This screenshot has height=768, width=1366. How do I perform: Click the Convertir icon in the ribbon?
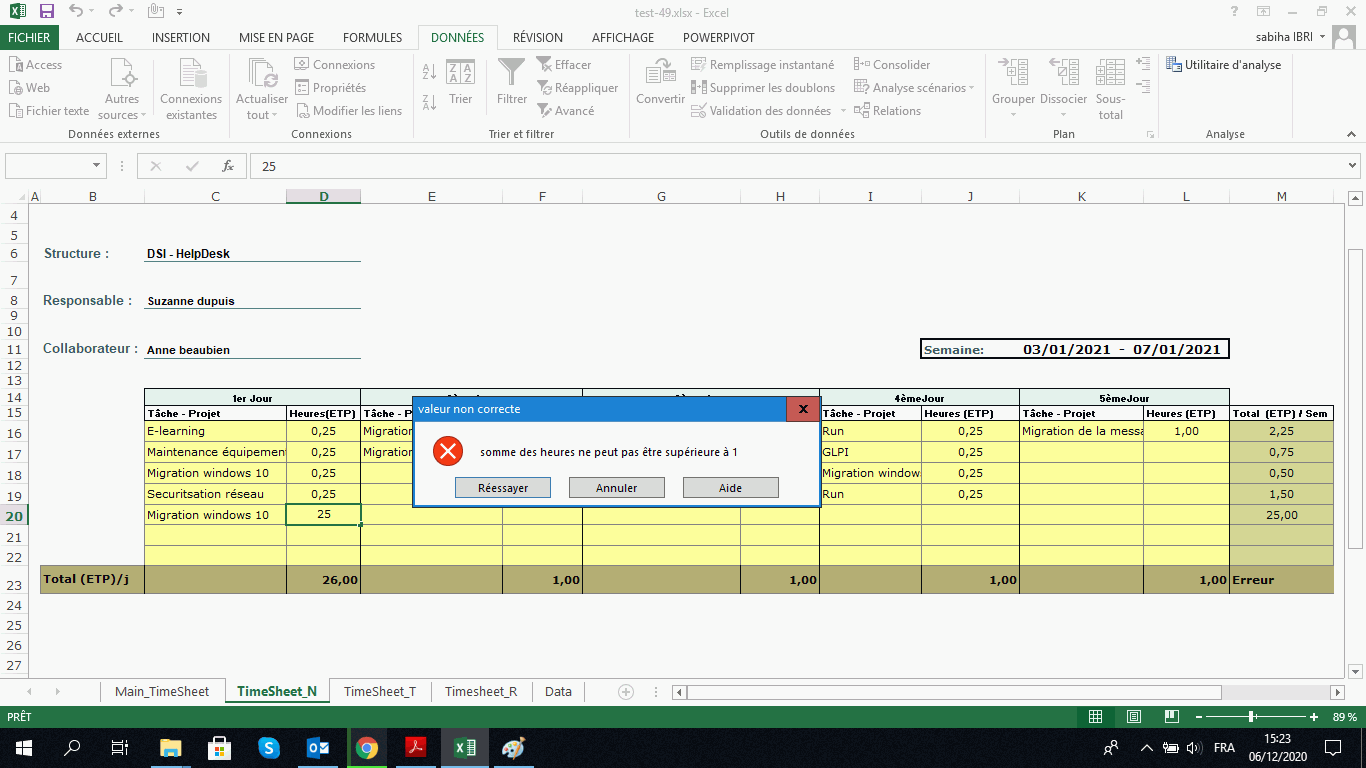point(660,74)
